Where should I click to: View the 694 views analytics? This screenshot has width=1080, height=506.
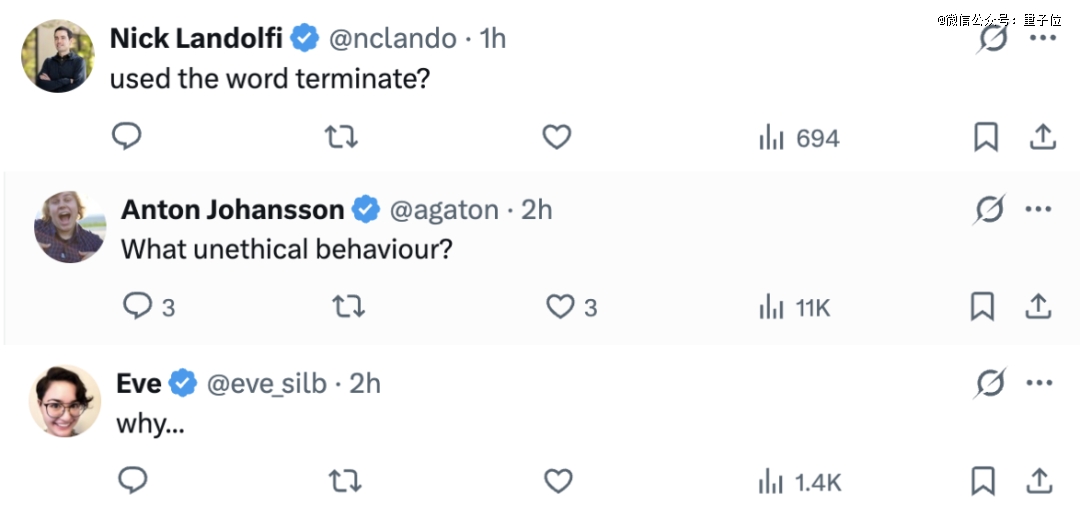pos(798,138)
